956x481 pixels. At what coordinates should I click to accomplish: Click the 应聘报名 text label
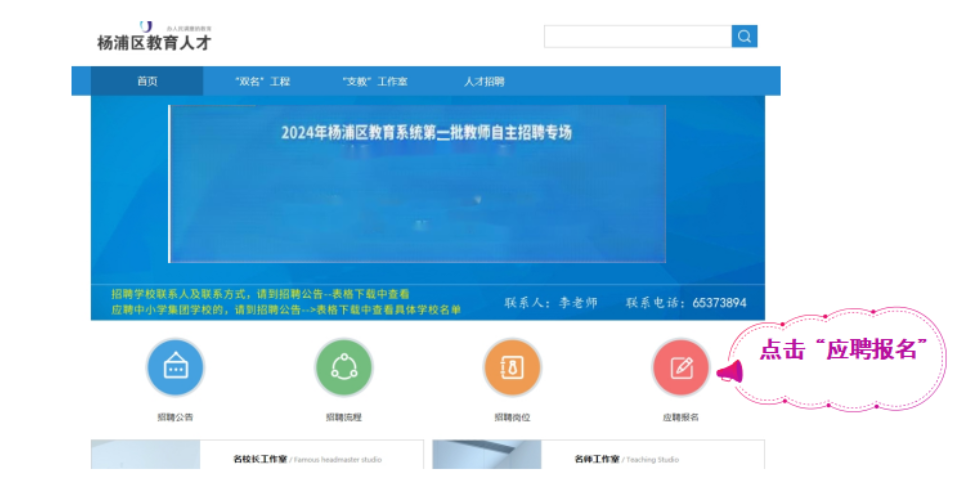click(x=680, y=417)
